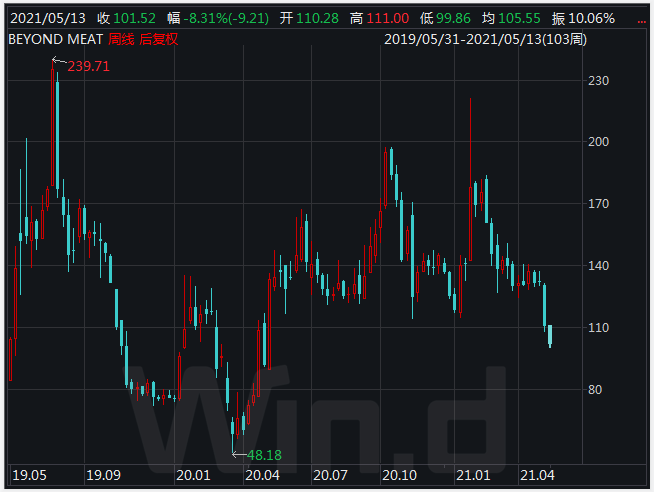
Task: Click the 239.71 peak price annotation
Action: point(88,66)
